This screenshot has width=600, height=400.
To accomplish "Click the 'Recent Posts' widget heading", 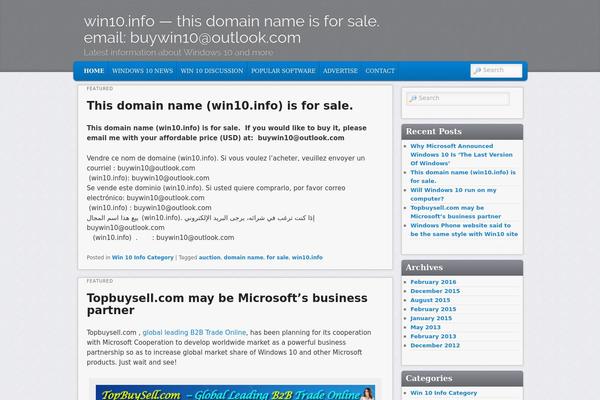I will tap(434, 132).
